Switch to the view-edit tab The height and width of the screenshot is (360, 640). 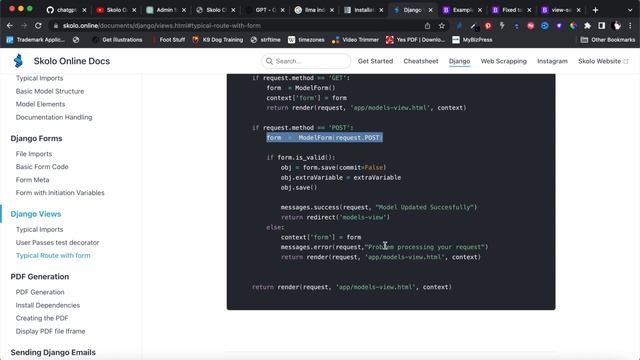(561, 10)
